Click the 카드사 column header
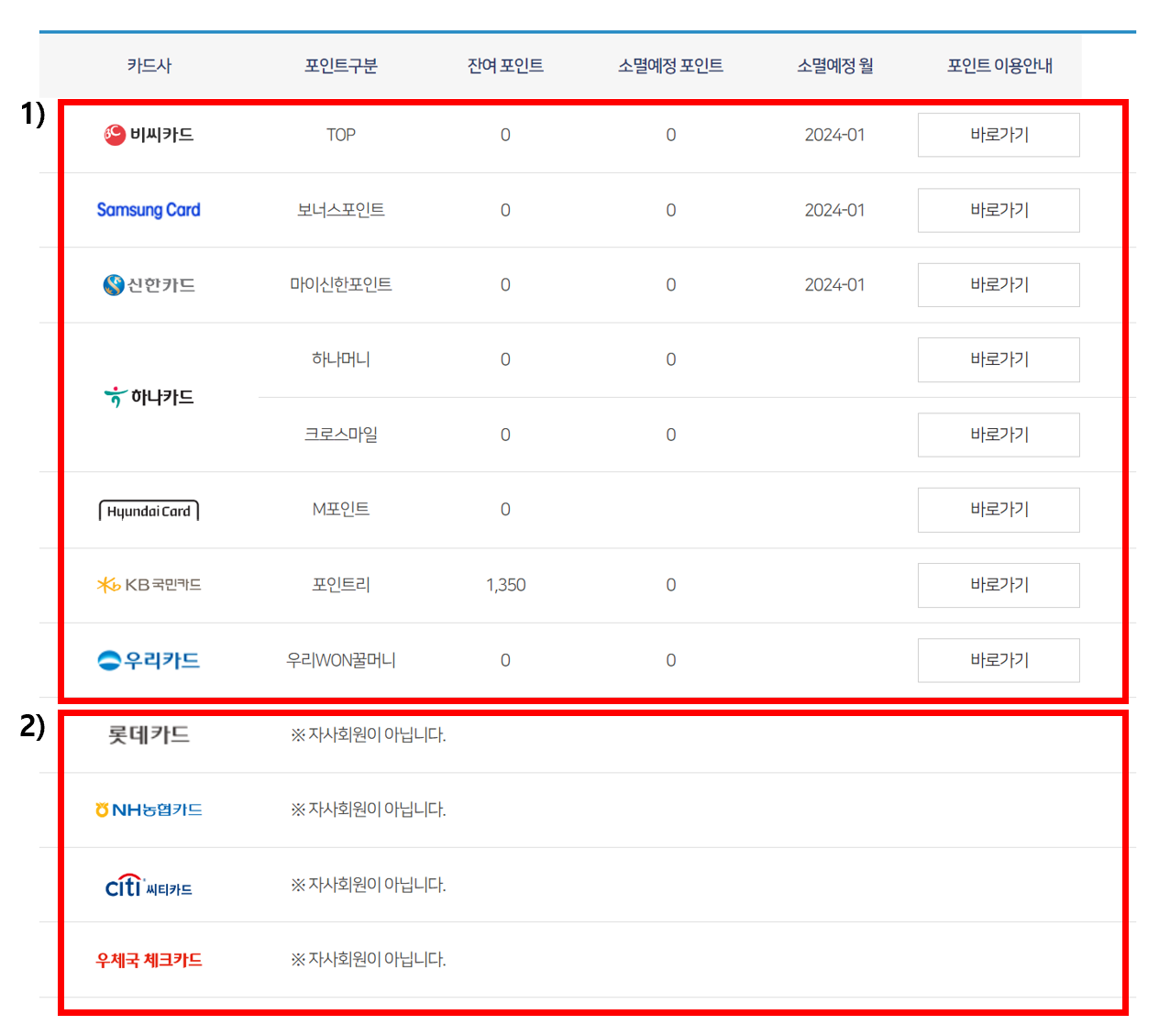The image size is (1170, 1036). (149, 65)
